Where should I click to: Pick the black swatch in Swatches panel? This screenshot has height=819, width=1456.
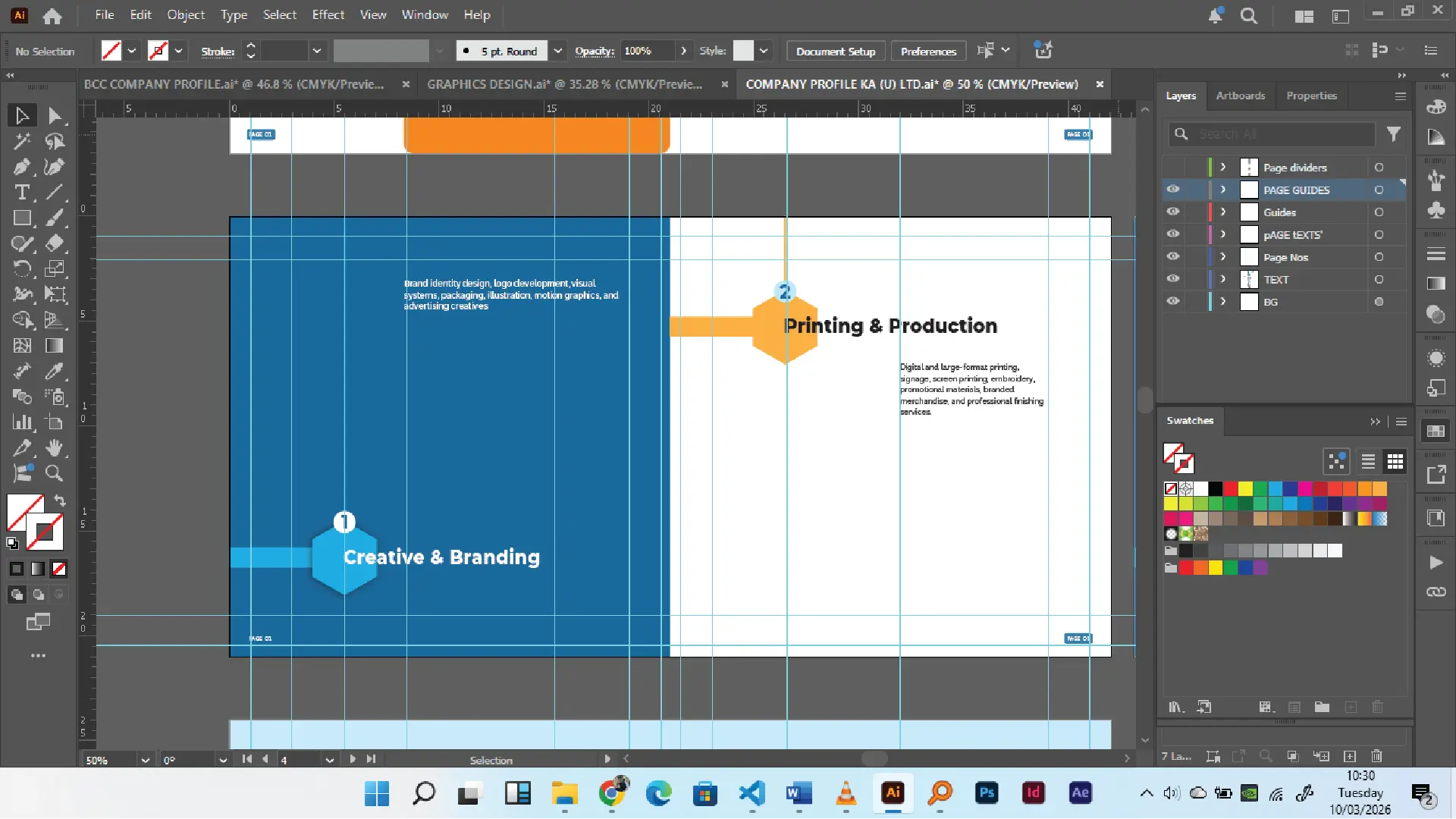[1216, 489]
